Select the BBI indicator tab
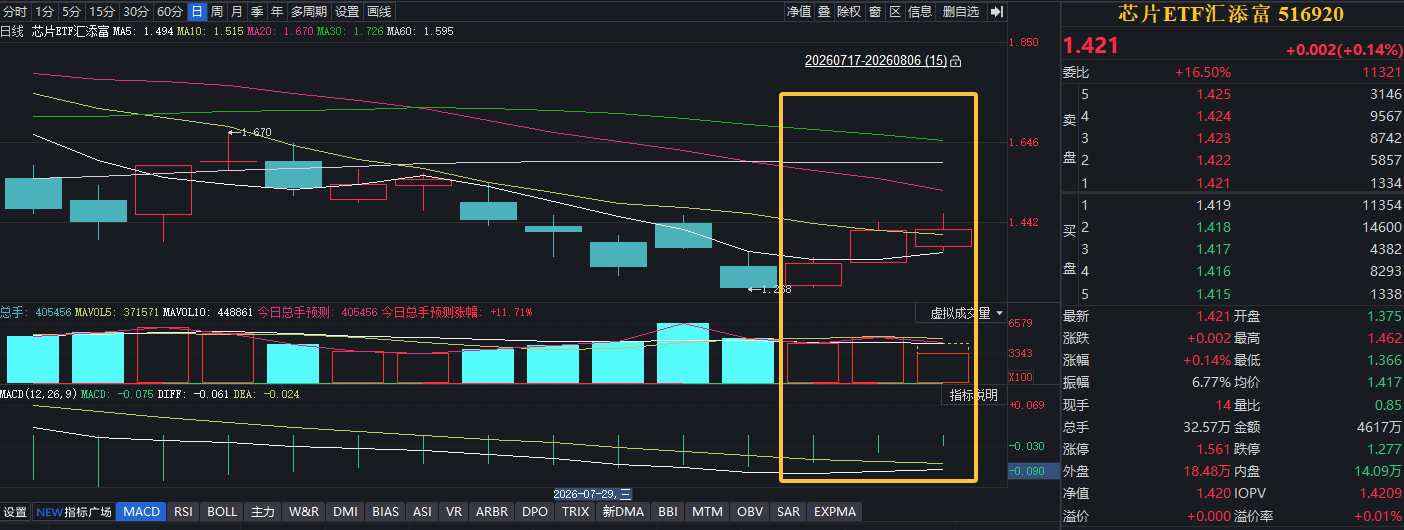This screenshot has width=1404, height=530. click(x=669, y=512)
